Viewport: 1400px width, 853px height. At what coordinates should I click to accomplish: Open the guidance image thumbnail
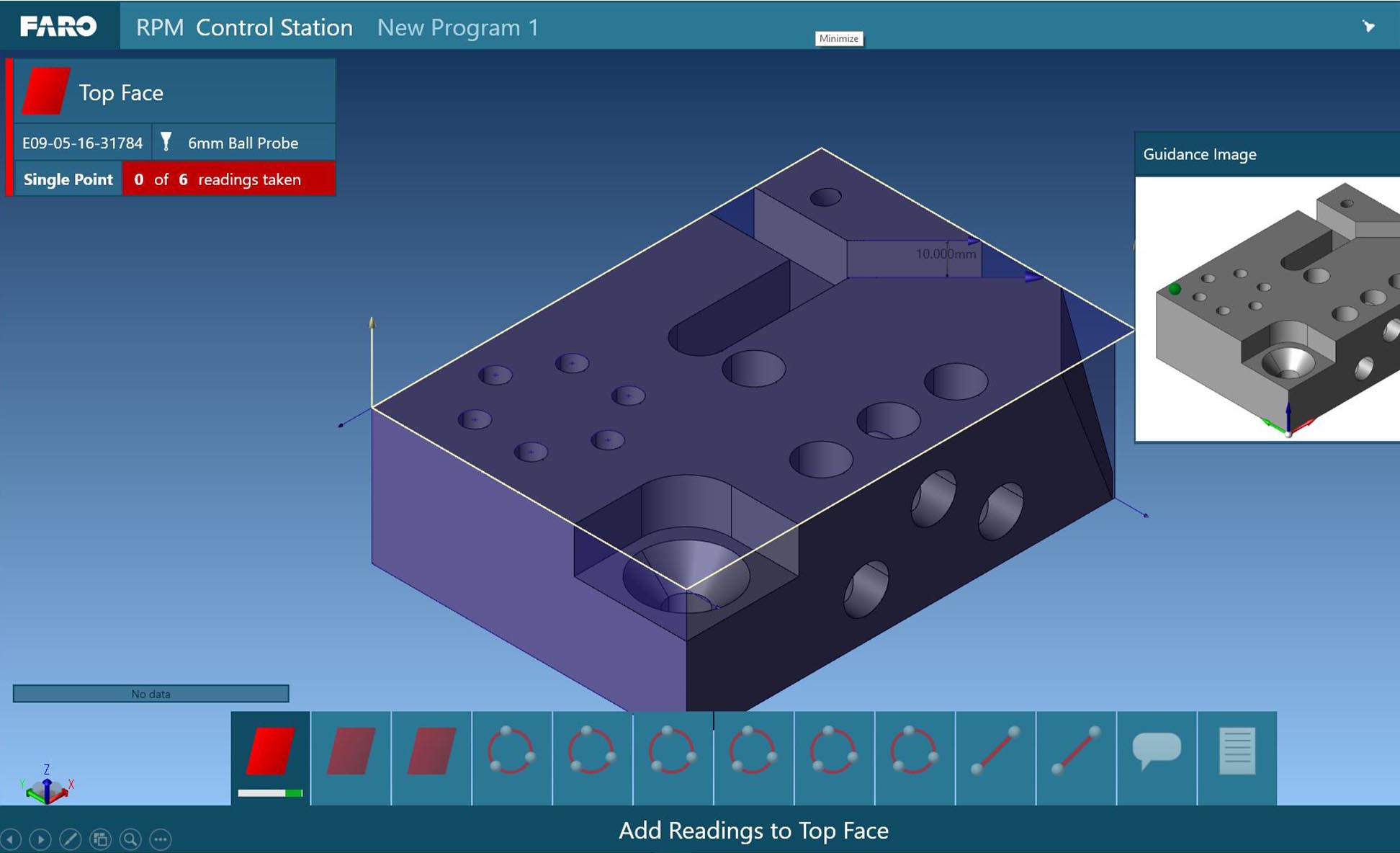coord(1267,309)
